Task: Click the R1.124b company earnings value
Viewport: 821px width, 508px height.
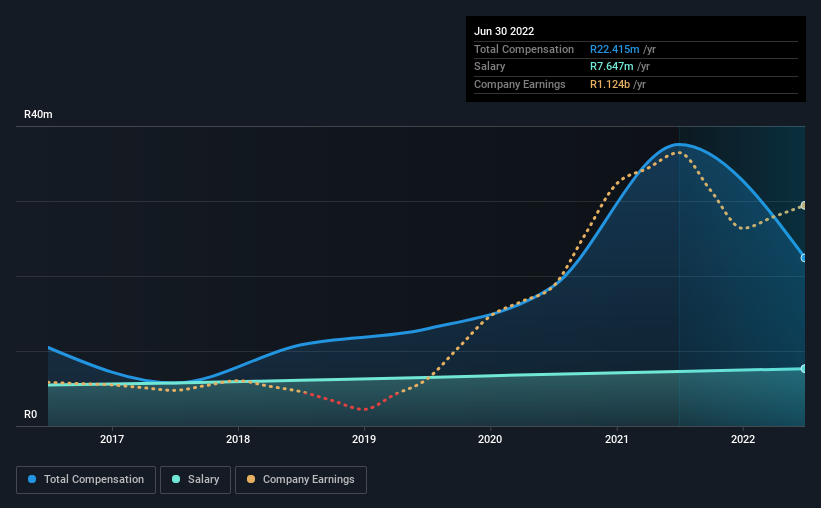Action: 610,84
